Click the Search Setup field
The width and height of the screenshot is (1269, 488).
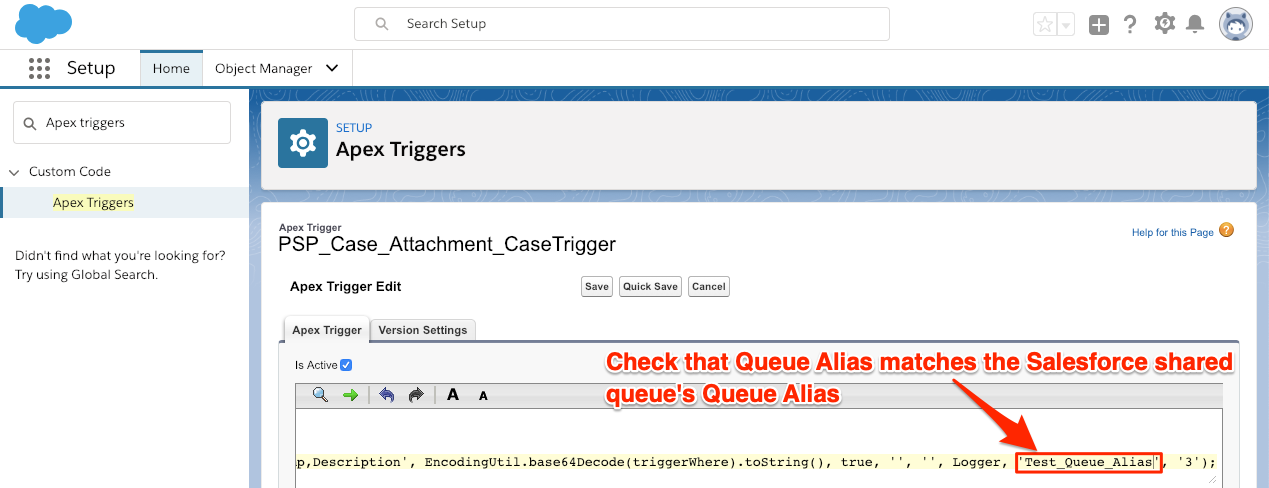(x=622, y=23)
